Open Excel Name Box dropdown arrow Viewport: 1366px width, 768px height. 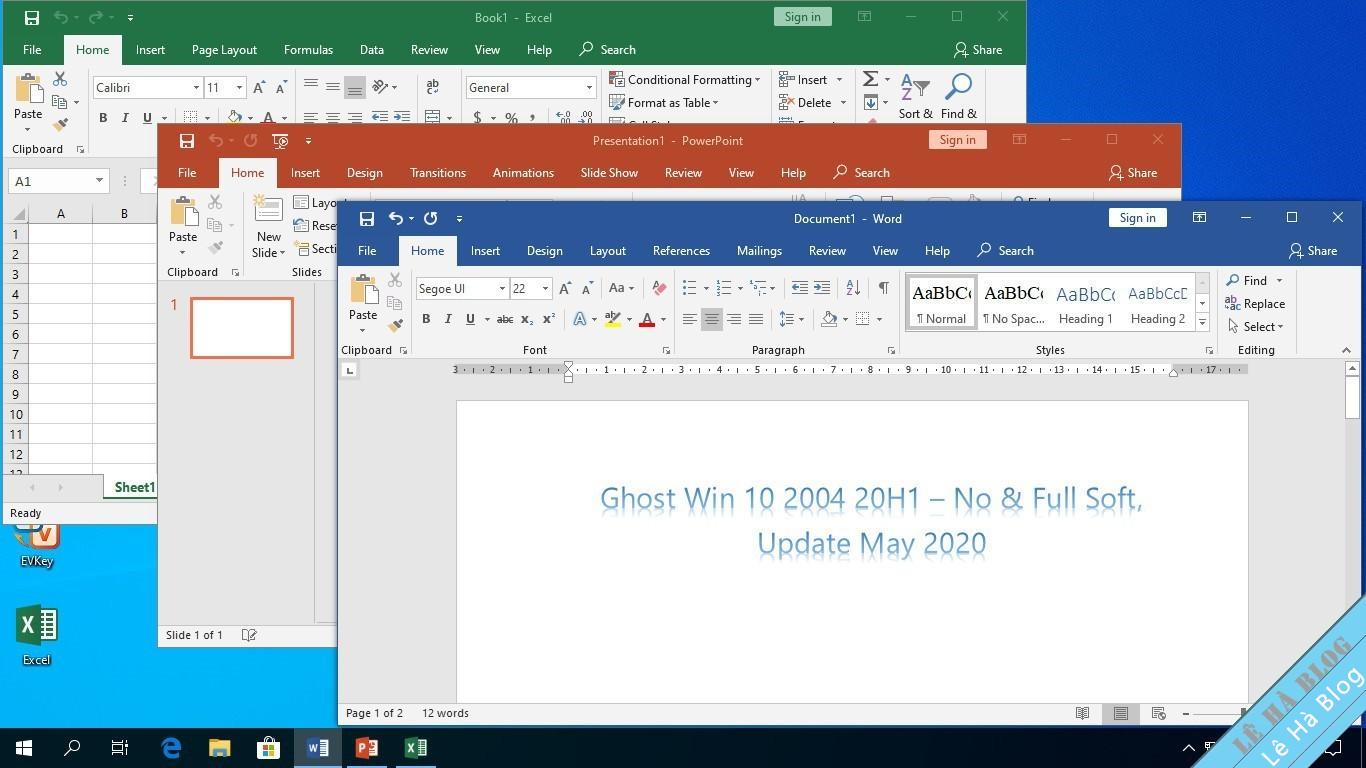click(x=99, y=181)
